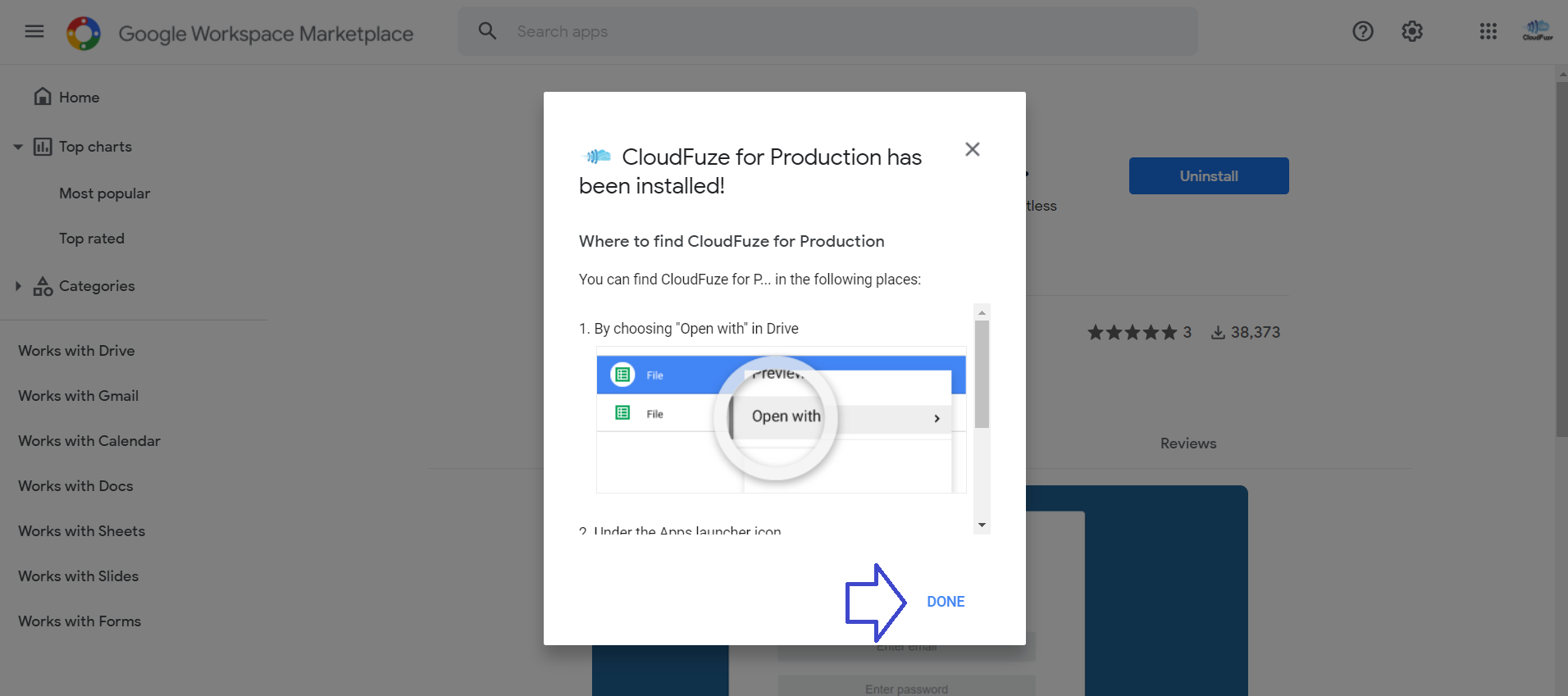The height and width of the screenshot is (696, 1568).
Task: Click the download count icon
Action: (1219, 332)
